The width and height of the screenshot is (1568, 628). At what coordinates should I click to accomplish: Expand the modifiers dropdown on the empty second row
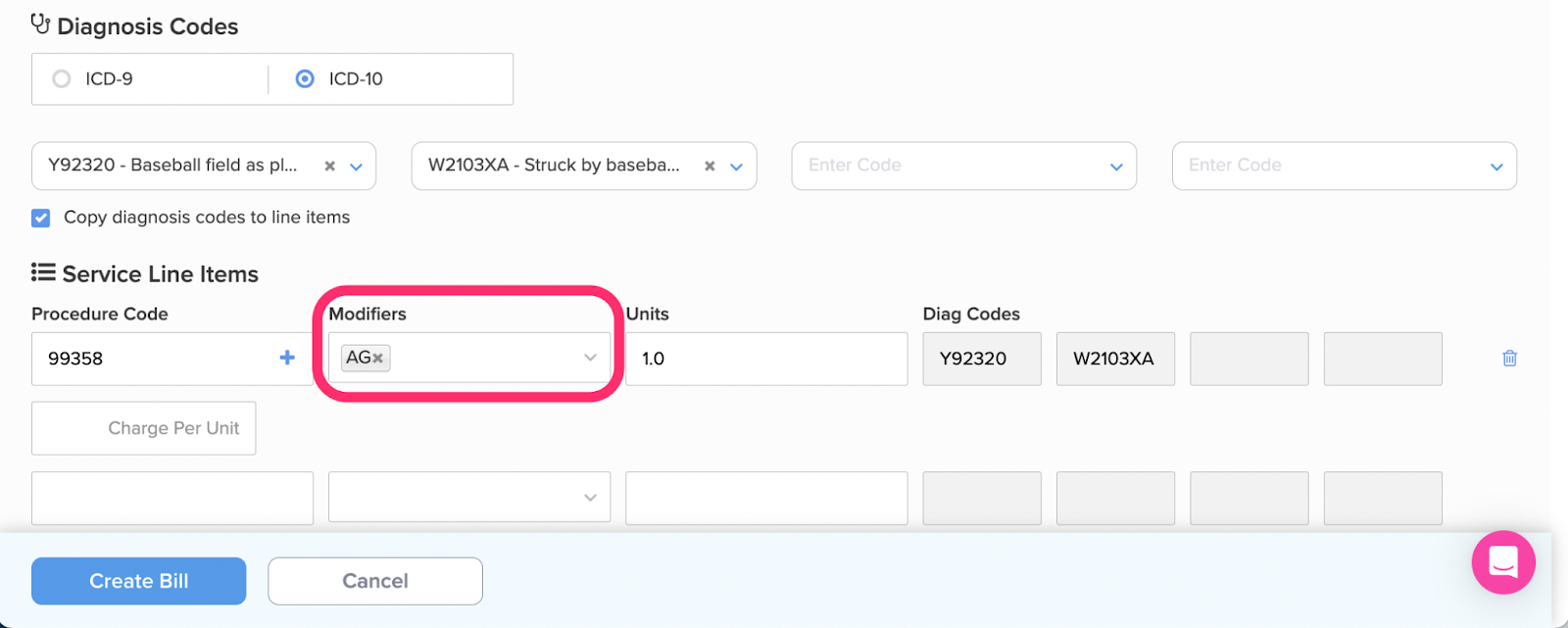(591, 497)
